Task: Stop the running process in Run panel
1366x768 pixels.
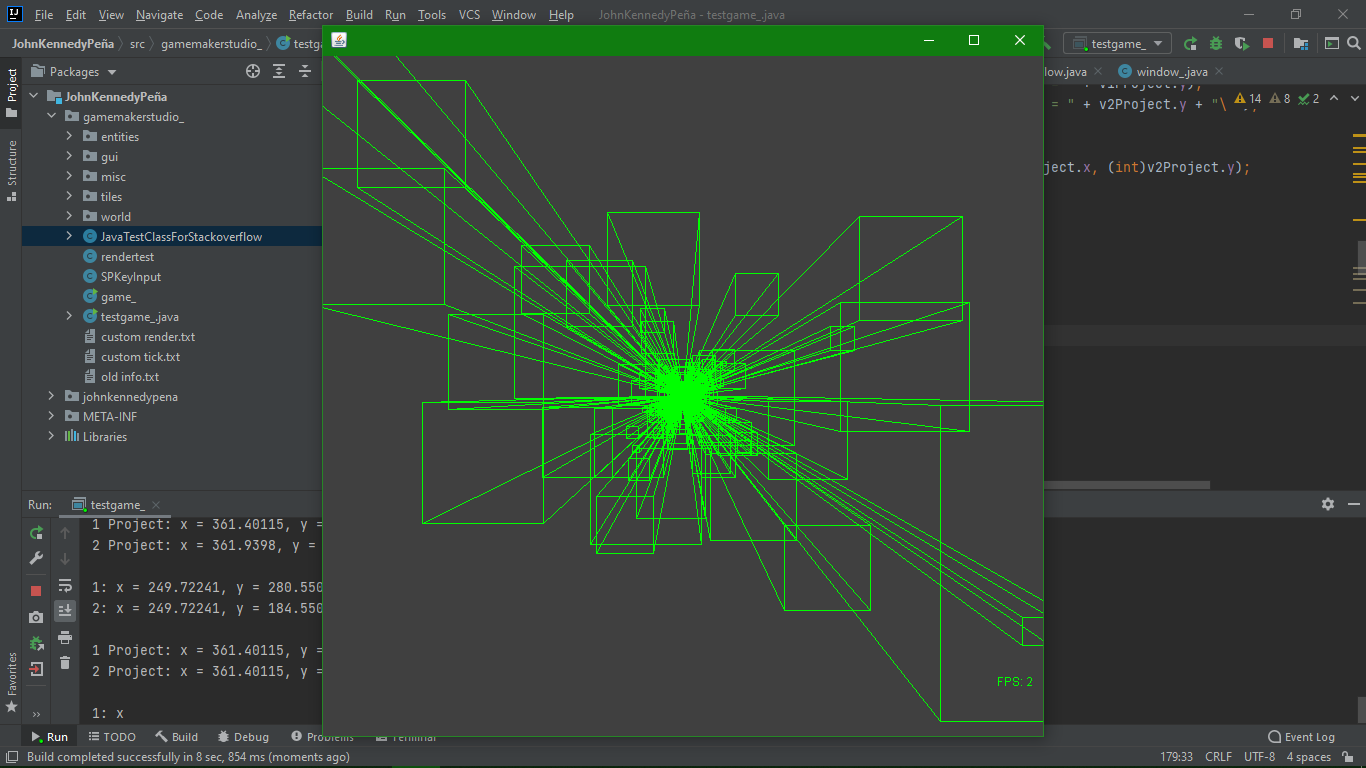Action: [x=37, y=590]
